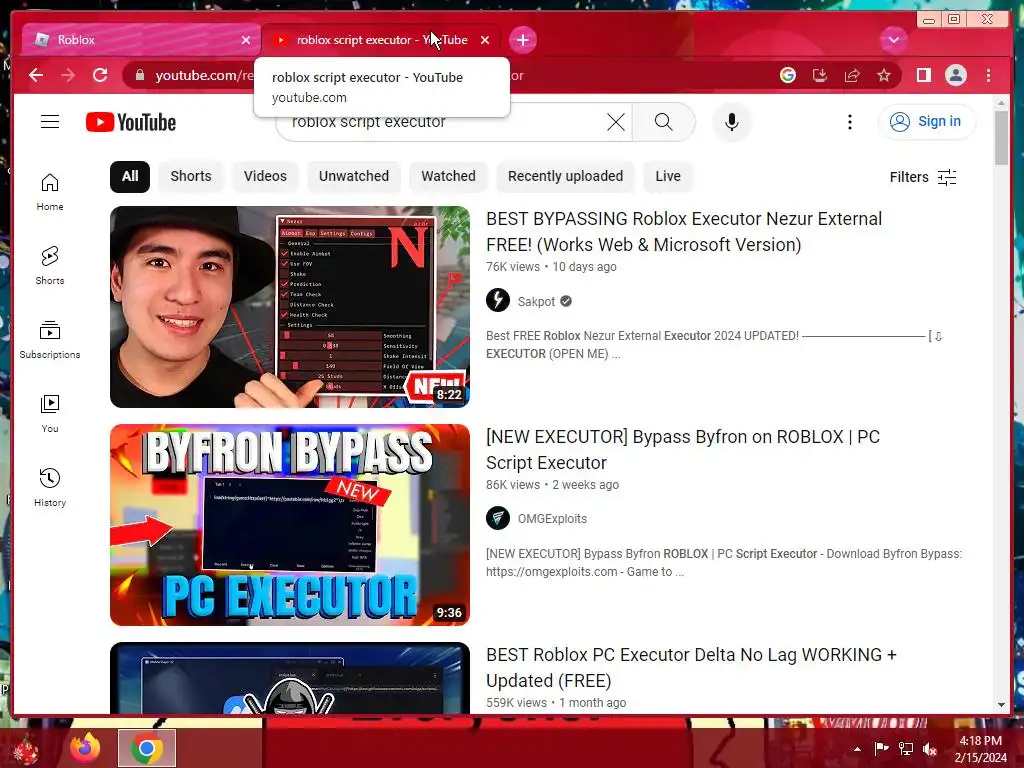Share this page via address bar icon

[x=852, y=75]
